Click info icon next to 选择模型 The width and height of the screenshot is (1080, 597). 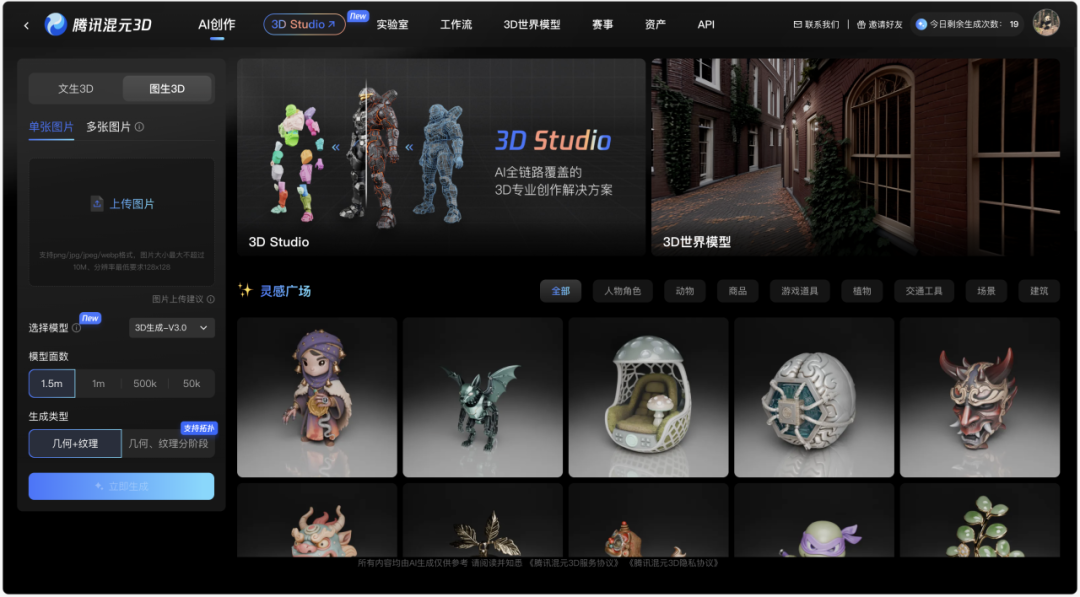click(76, 328)
